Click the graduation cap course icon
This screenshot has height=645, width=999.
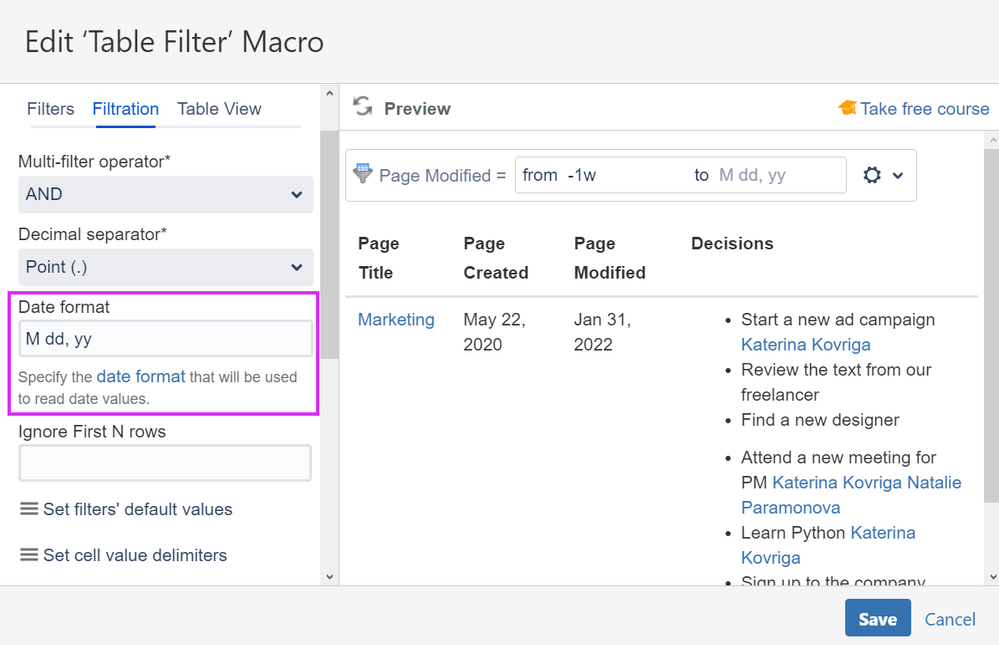tap(847, 108)
